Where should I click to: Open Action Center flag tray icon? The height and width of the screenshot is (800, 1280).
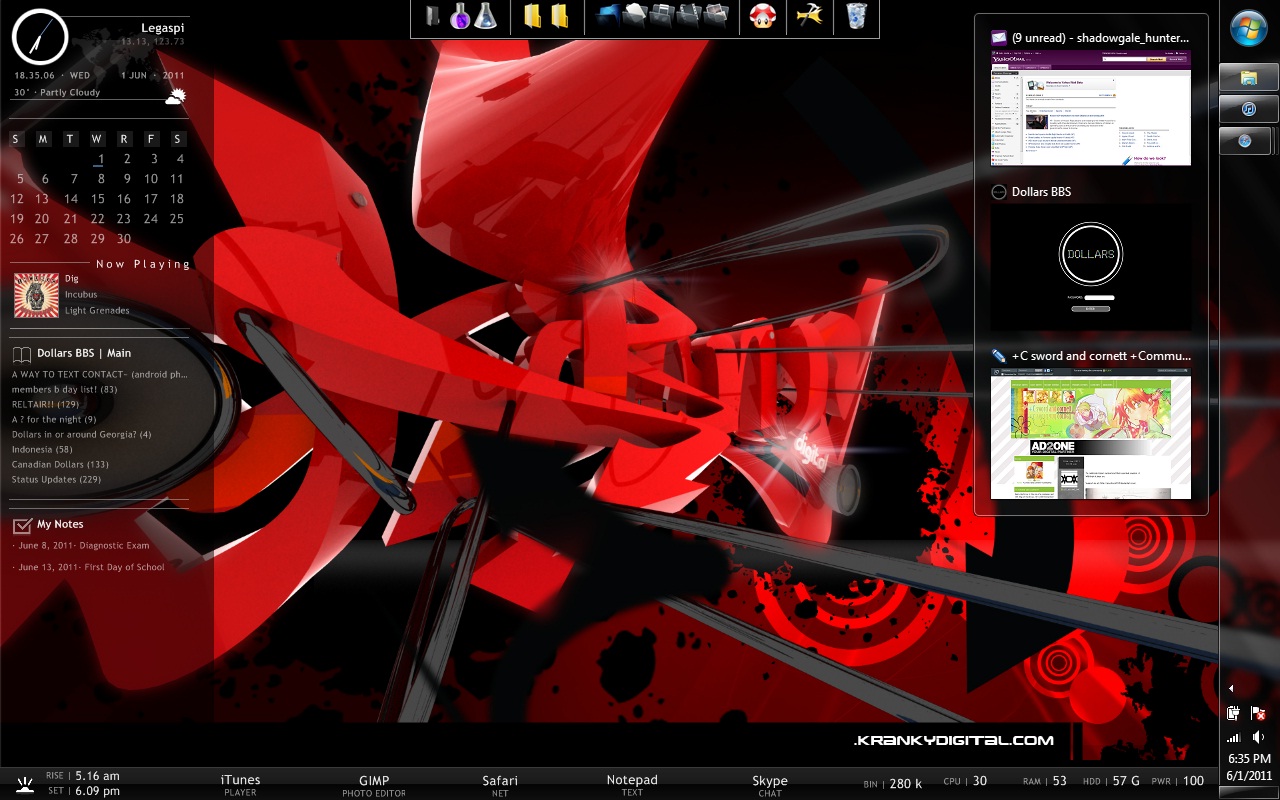tap(1258, 713)
